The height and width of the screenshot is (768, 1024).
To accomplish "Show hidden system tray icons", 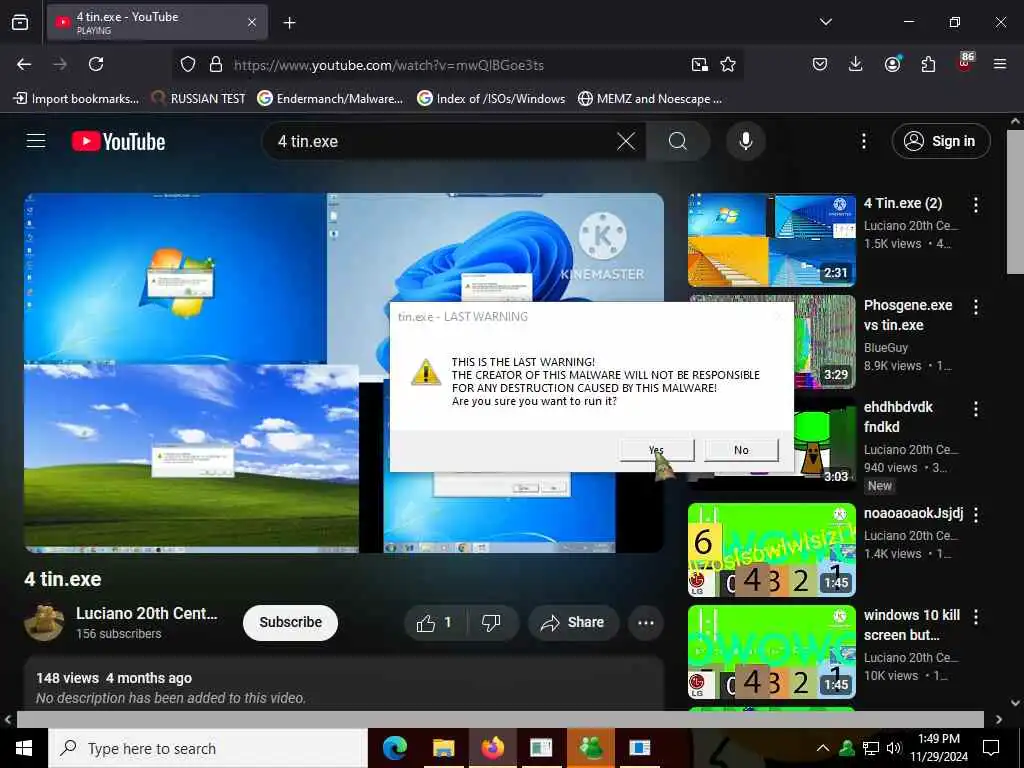I will pos(823,748).
